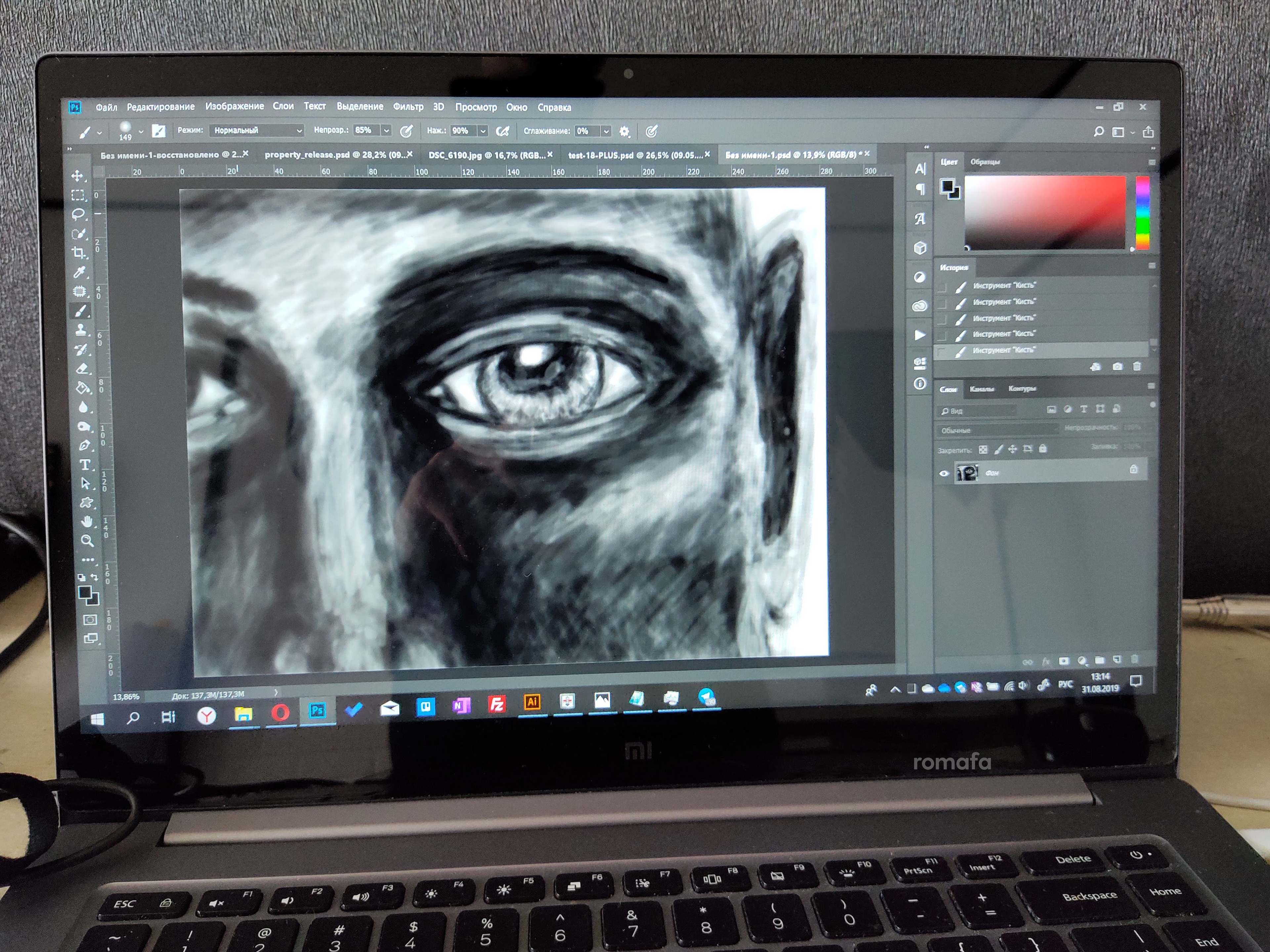Screen dimensions: 1270x952
Task: Select the Custom Shape tool
Action: point(86,503)
